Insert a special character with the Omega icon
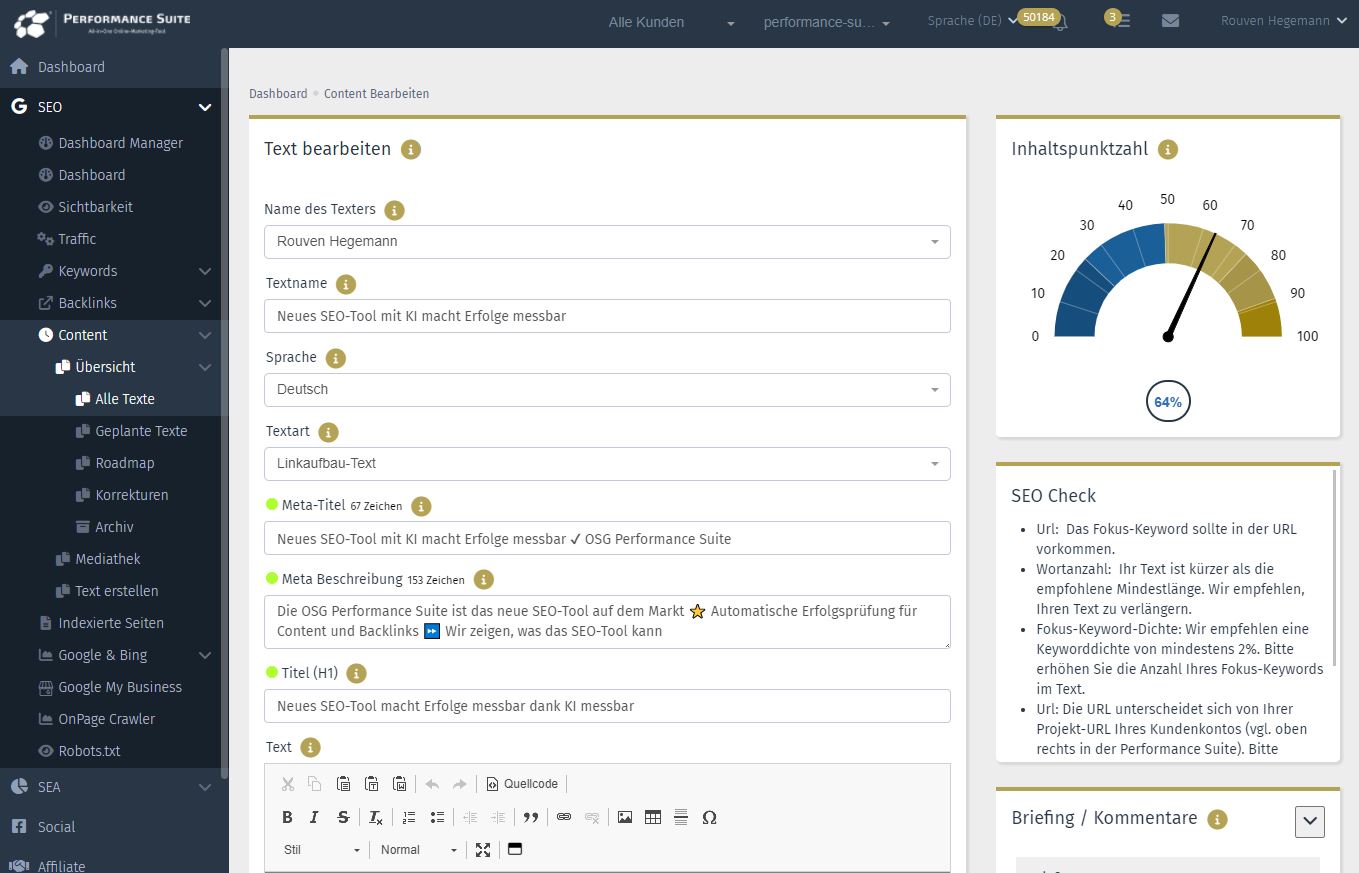 point(709,817)
